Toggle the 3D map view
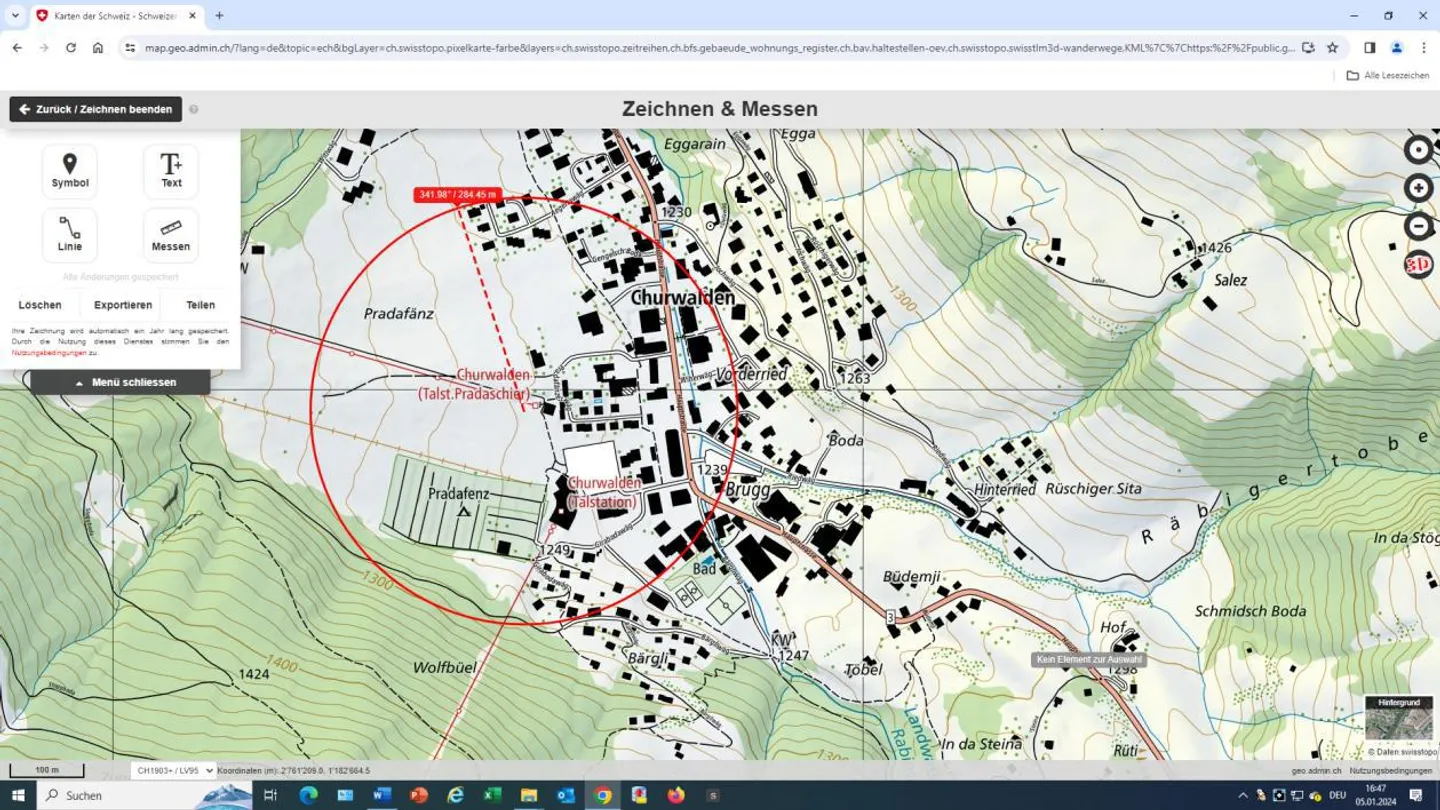1440x810 pixels. point(1418,264)
